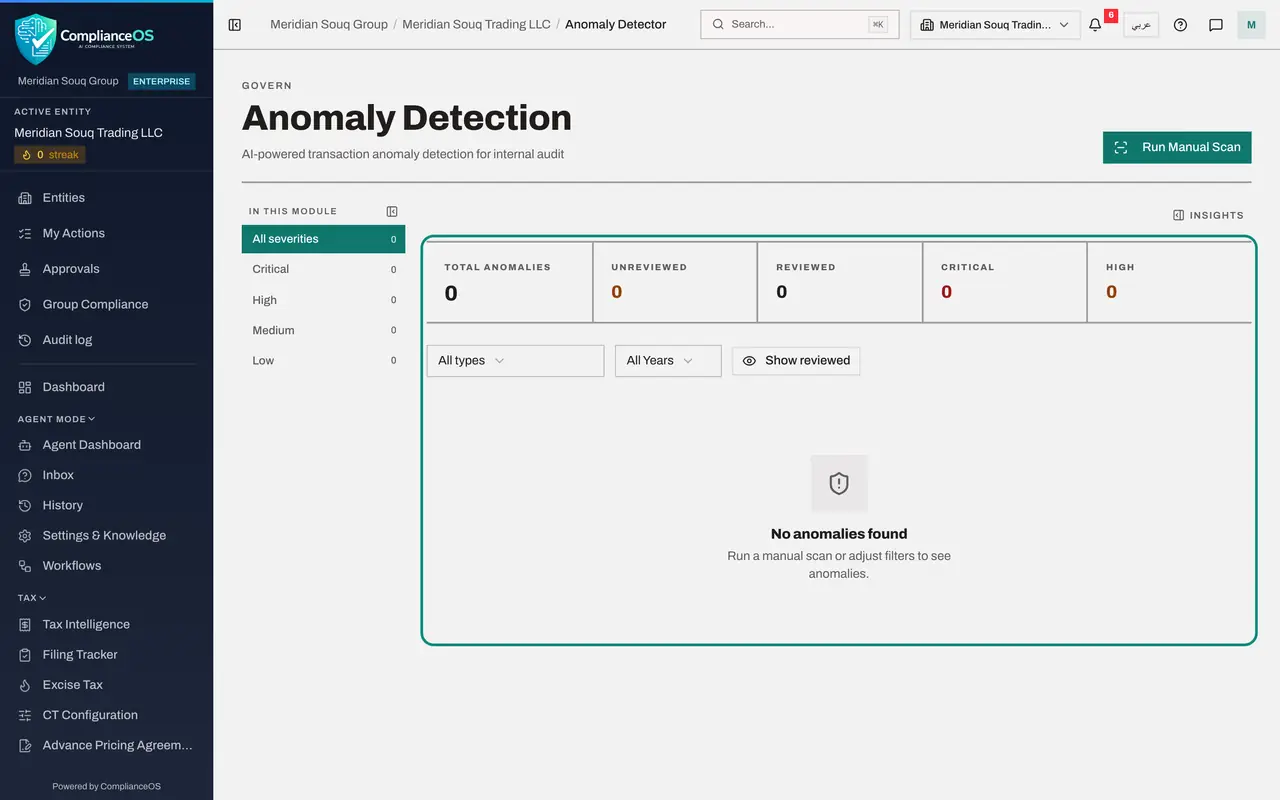Open the Approvals page

point(106,269)
